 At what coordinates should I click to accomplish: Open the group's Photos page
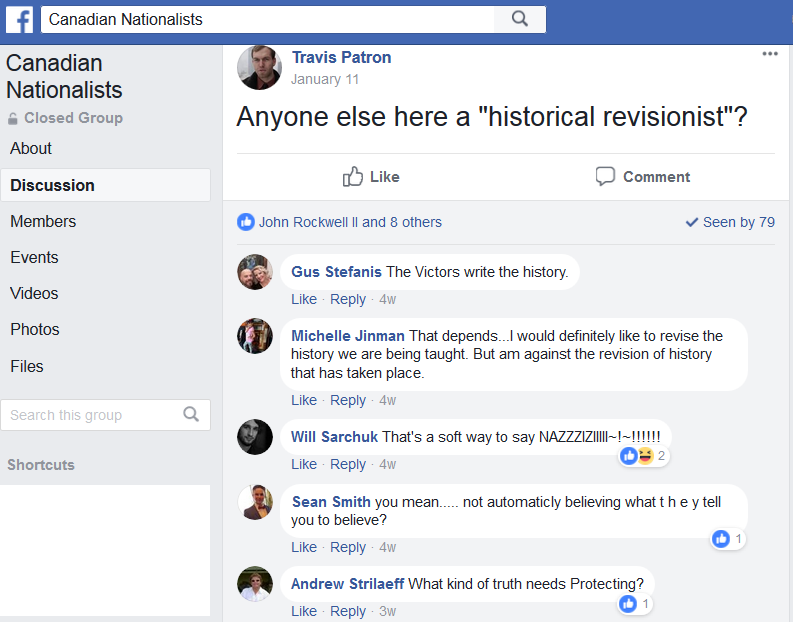click(35, 329)
